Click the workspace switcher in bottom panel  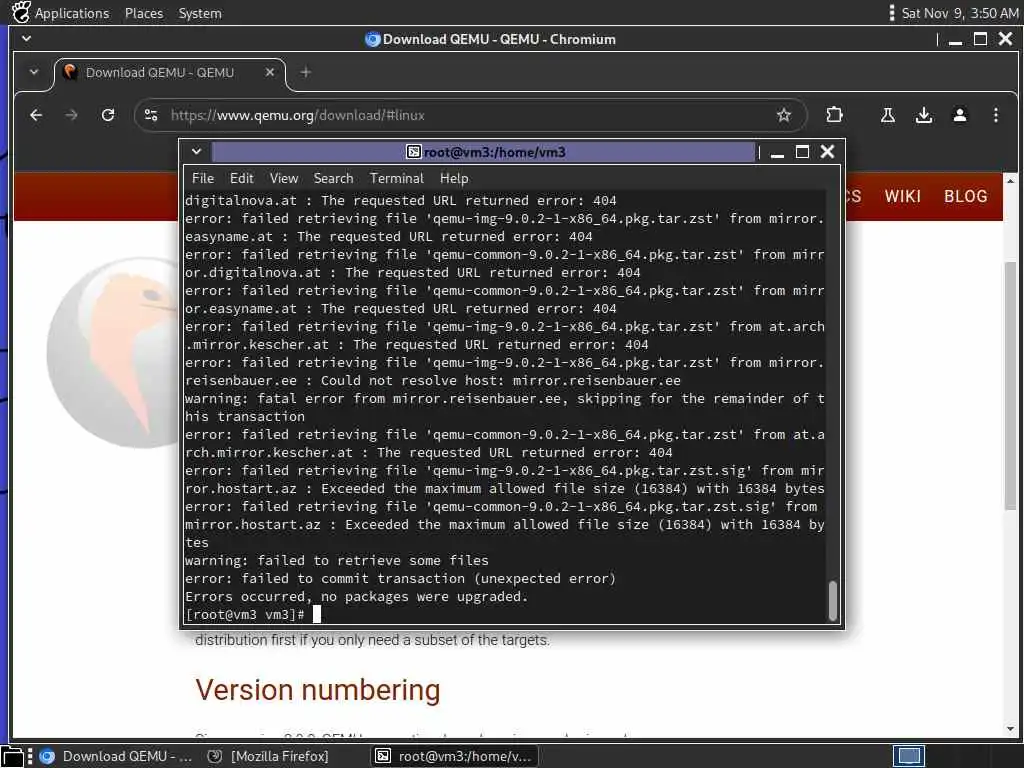[x=908, y=756]
